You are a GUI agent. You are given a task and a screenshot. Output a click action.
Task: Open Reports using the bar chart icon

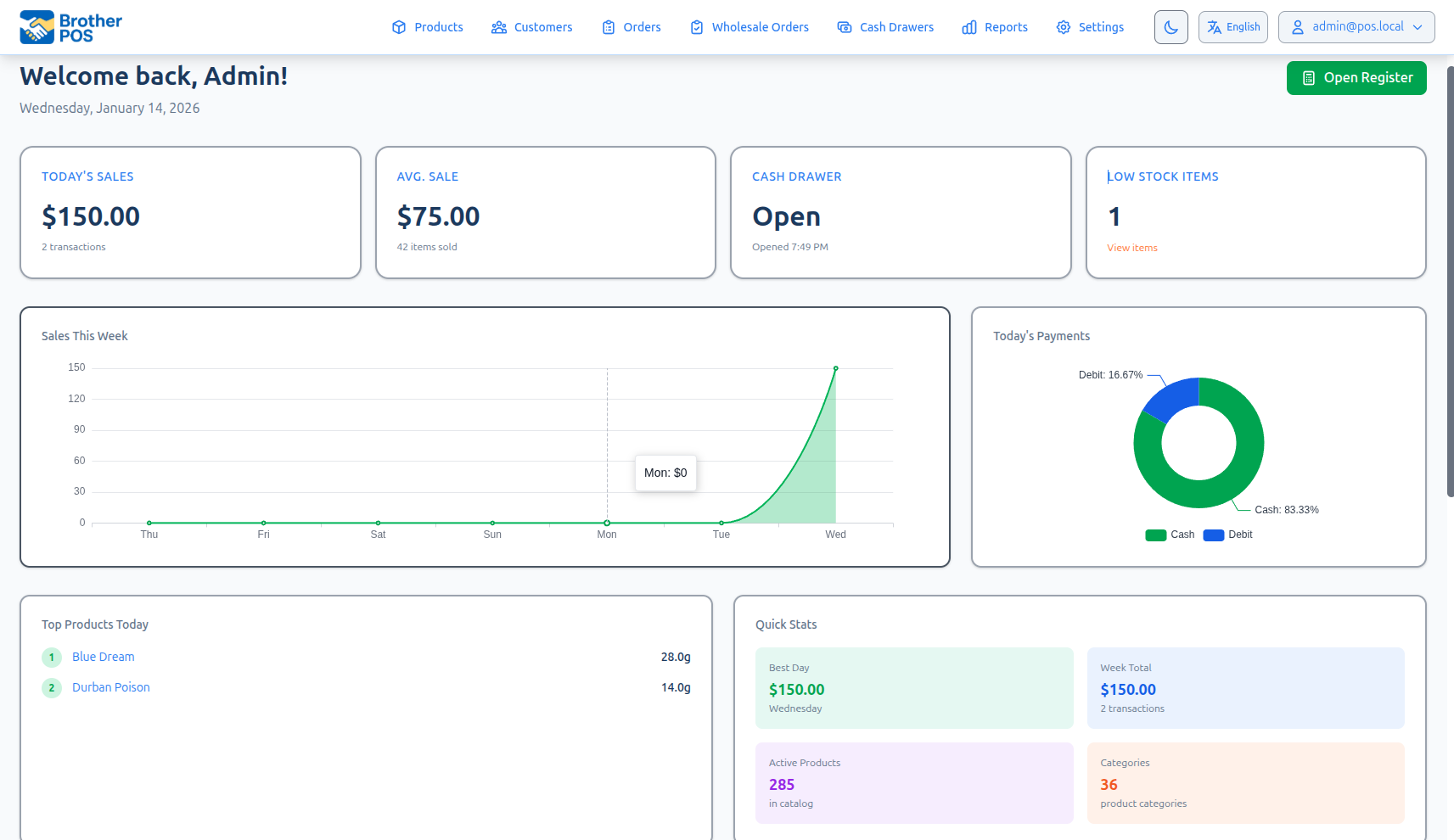pyautogui.click(x=968, y=26)
